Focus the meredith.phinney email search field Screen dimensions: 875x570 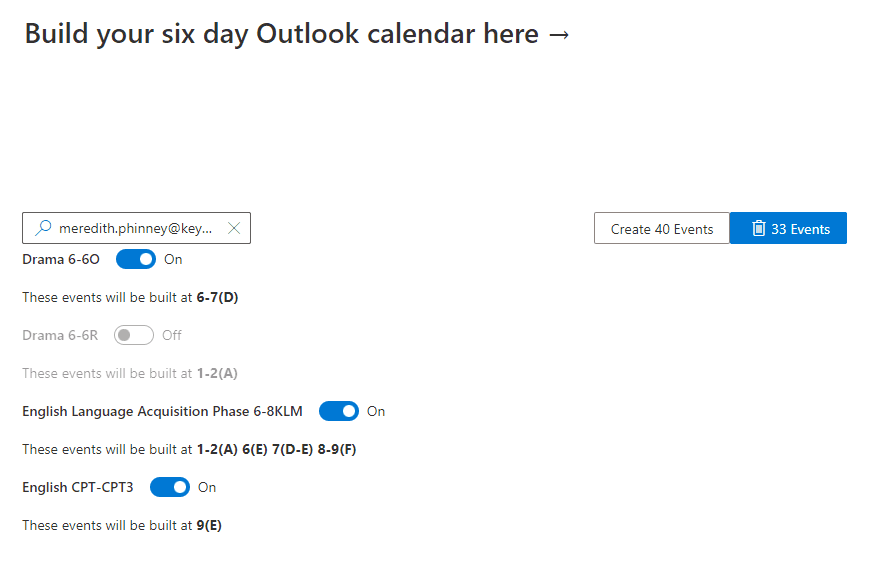click(x=135, y=228)
